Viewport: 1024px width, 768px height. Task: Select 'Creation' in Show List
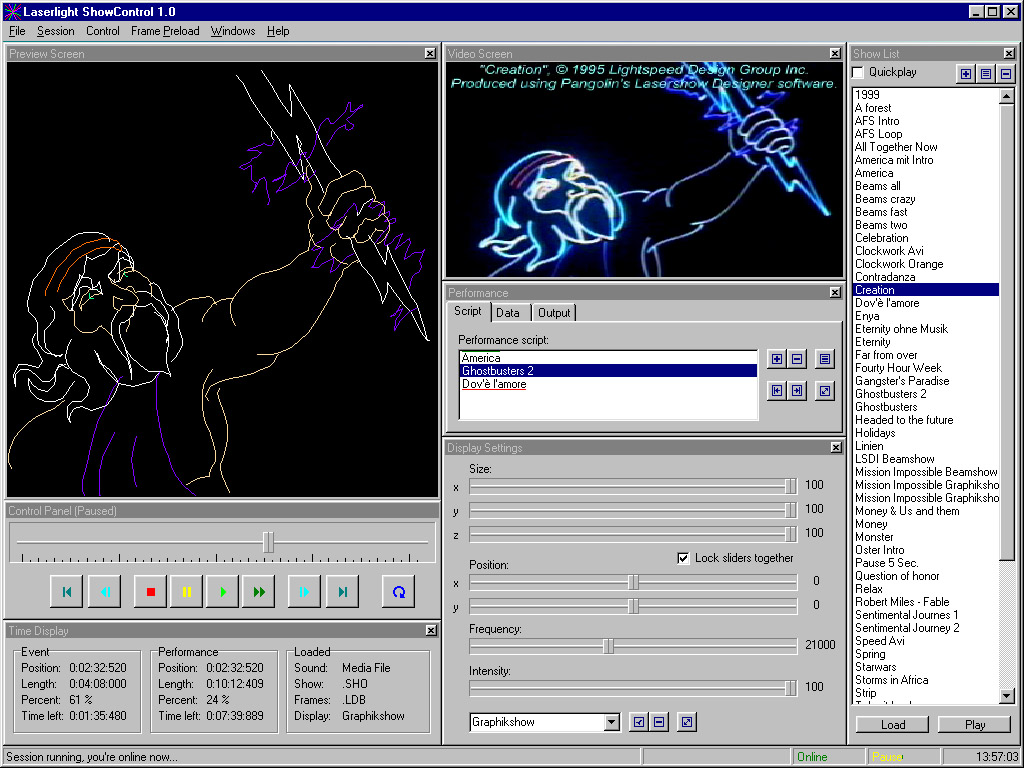926,290
